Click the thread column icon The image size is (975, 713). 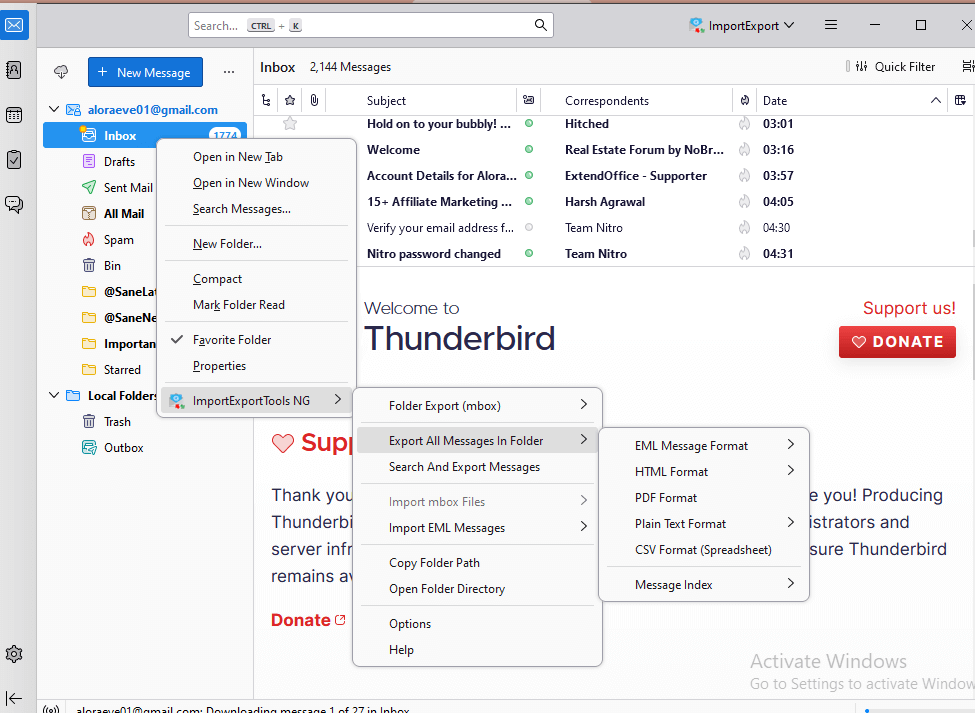point(266,100)
